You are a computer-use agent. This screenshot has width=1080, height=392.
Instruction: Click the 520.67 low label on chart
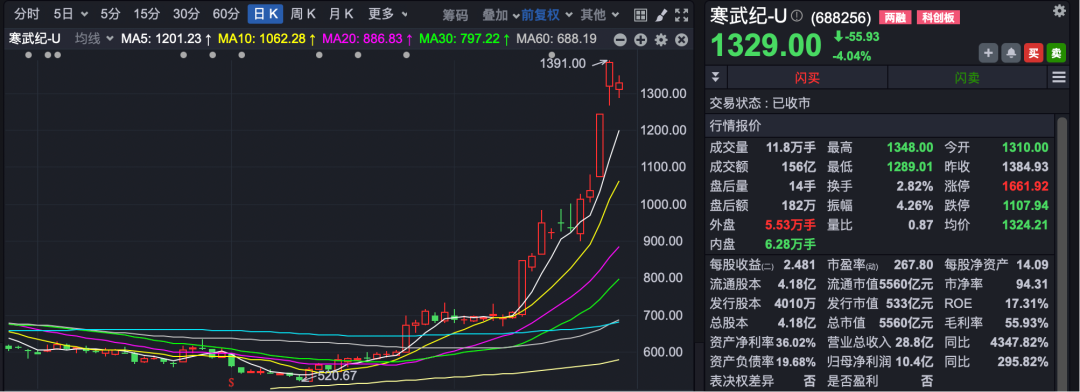click(337, 375)
